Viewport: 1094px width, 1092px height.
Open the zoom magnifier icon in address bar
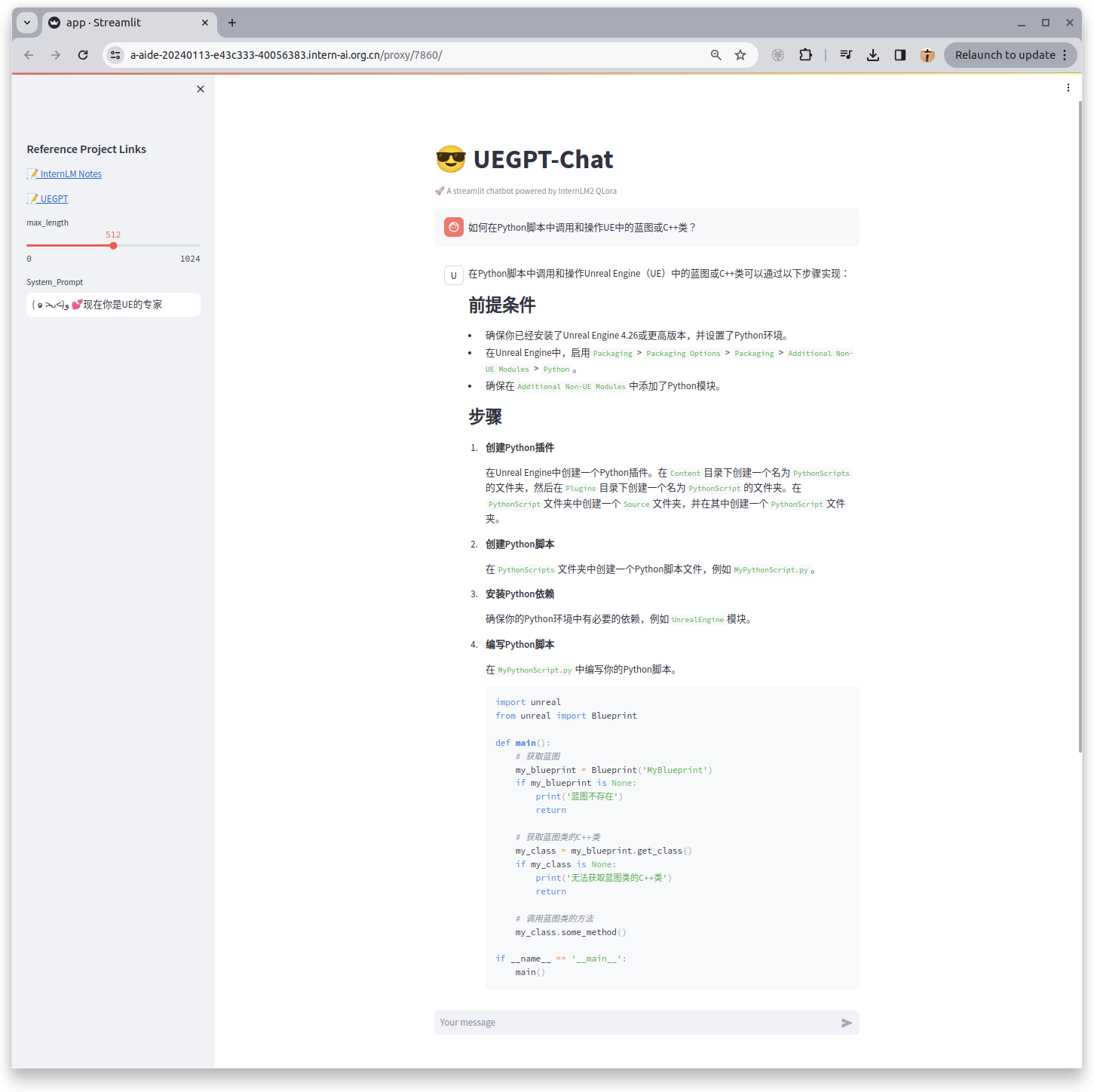pyautogui.click(x=716, y=55)
